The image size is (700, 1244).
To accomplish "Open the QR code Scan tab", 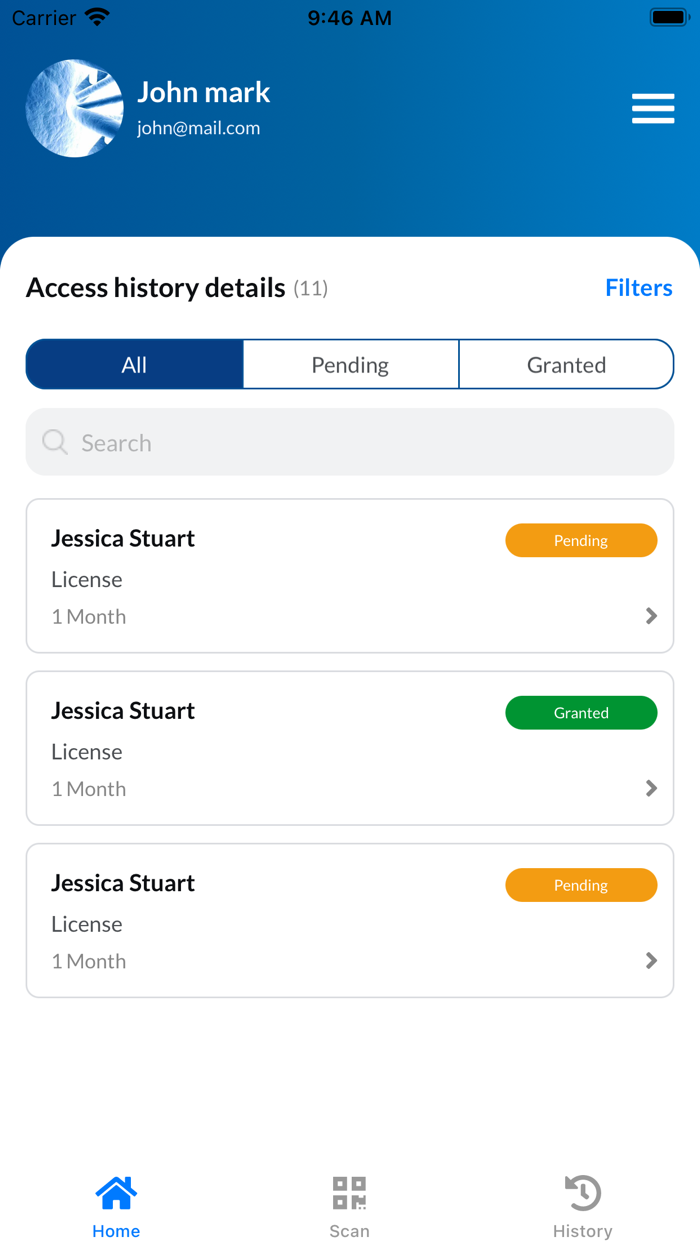I will 349,1193.
